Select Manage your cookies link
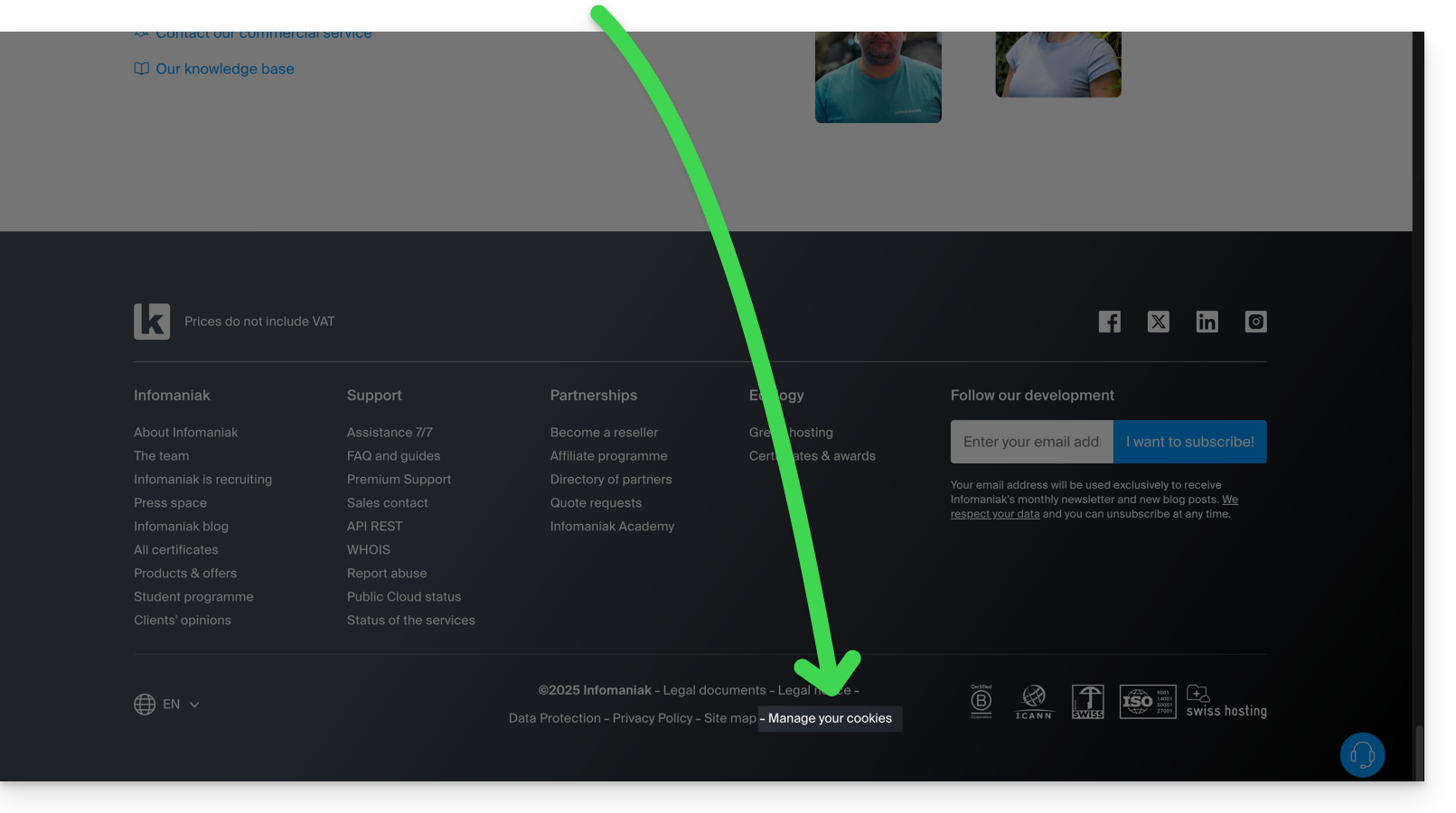1456x813 pixels. coord(830,719)
